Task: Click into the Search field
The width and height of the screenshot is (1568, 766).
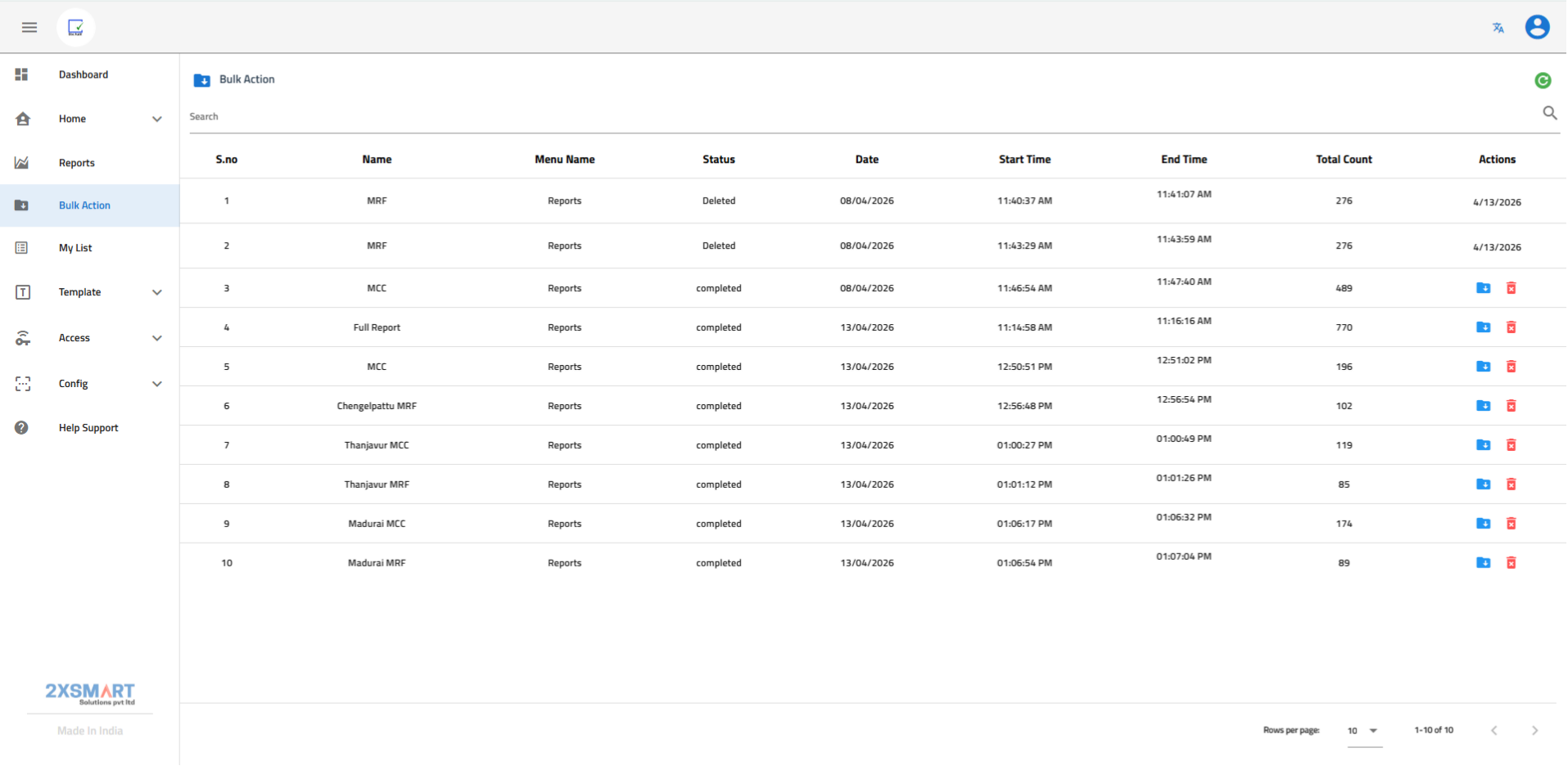Action: coord(860,117)
